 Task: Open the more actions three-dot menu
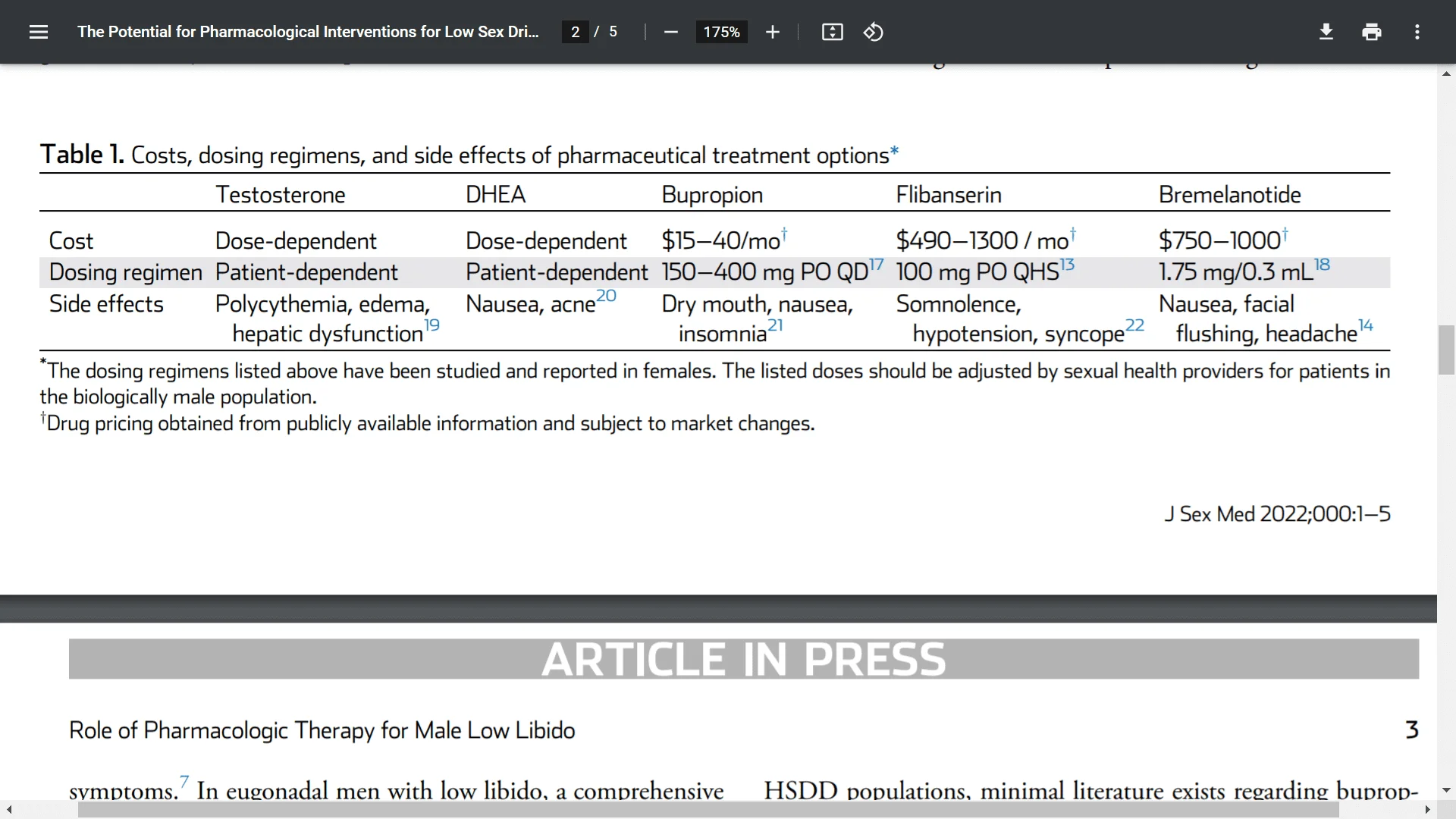pos(1417,32)
